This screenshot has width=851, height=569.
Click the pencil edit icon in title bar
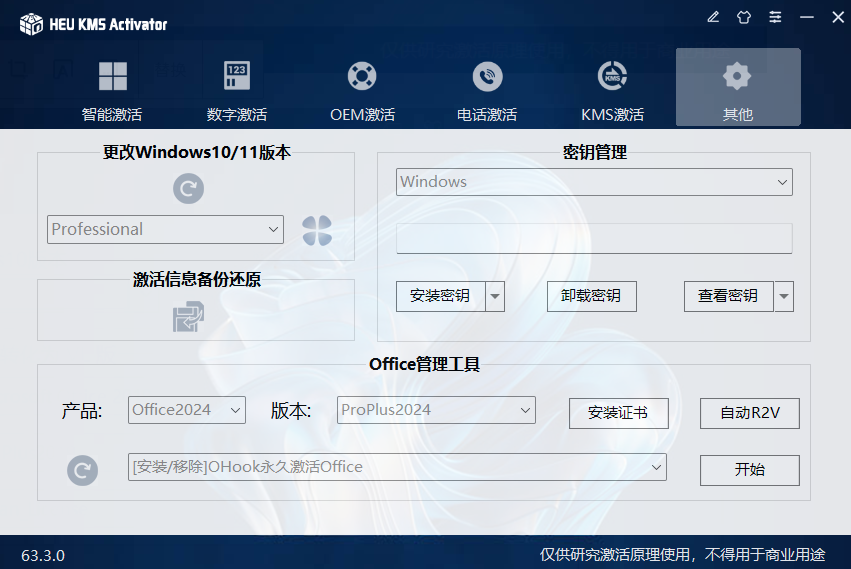tap(713, 17)
